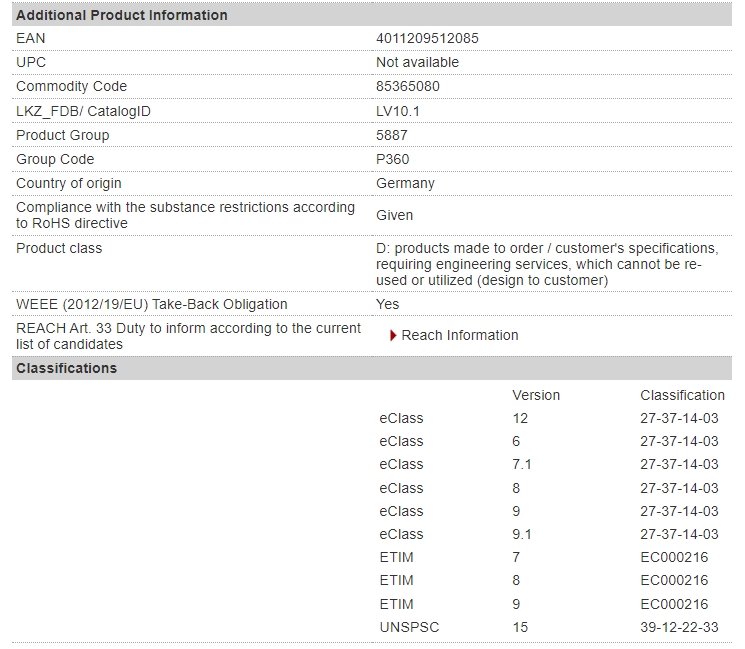Image resolution: width=745 pixels, height=649 pixels.
Task: Select eClass version 12 classification code
Action: click(679, 419)
